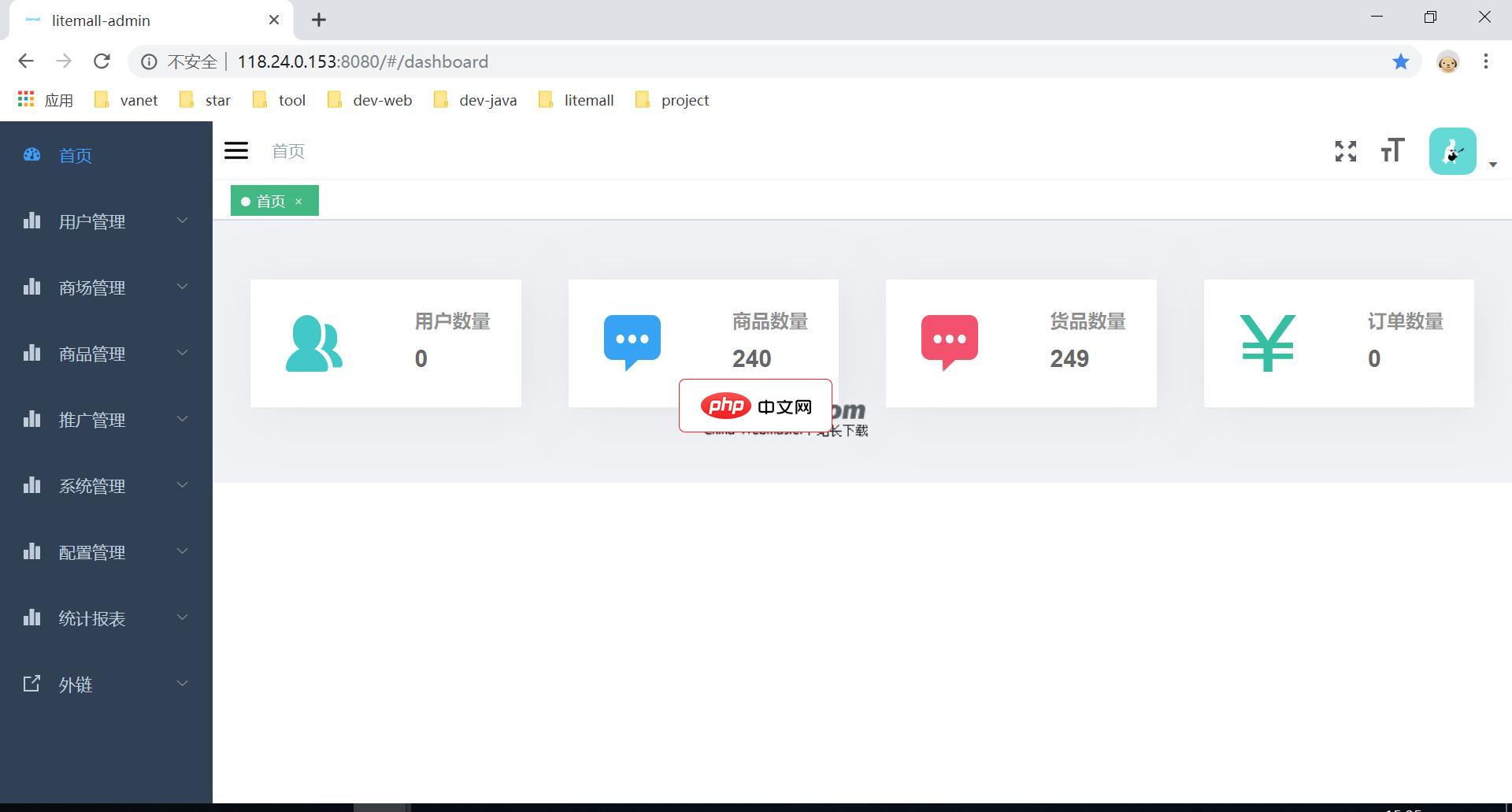
Task: Open the user avatar dropdown menu
Action: [1451, 150]
